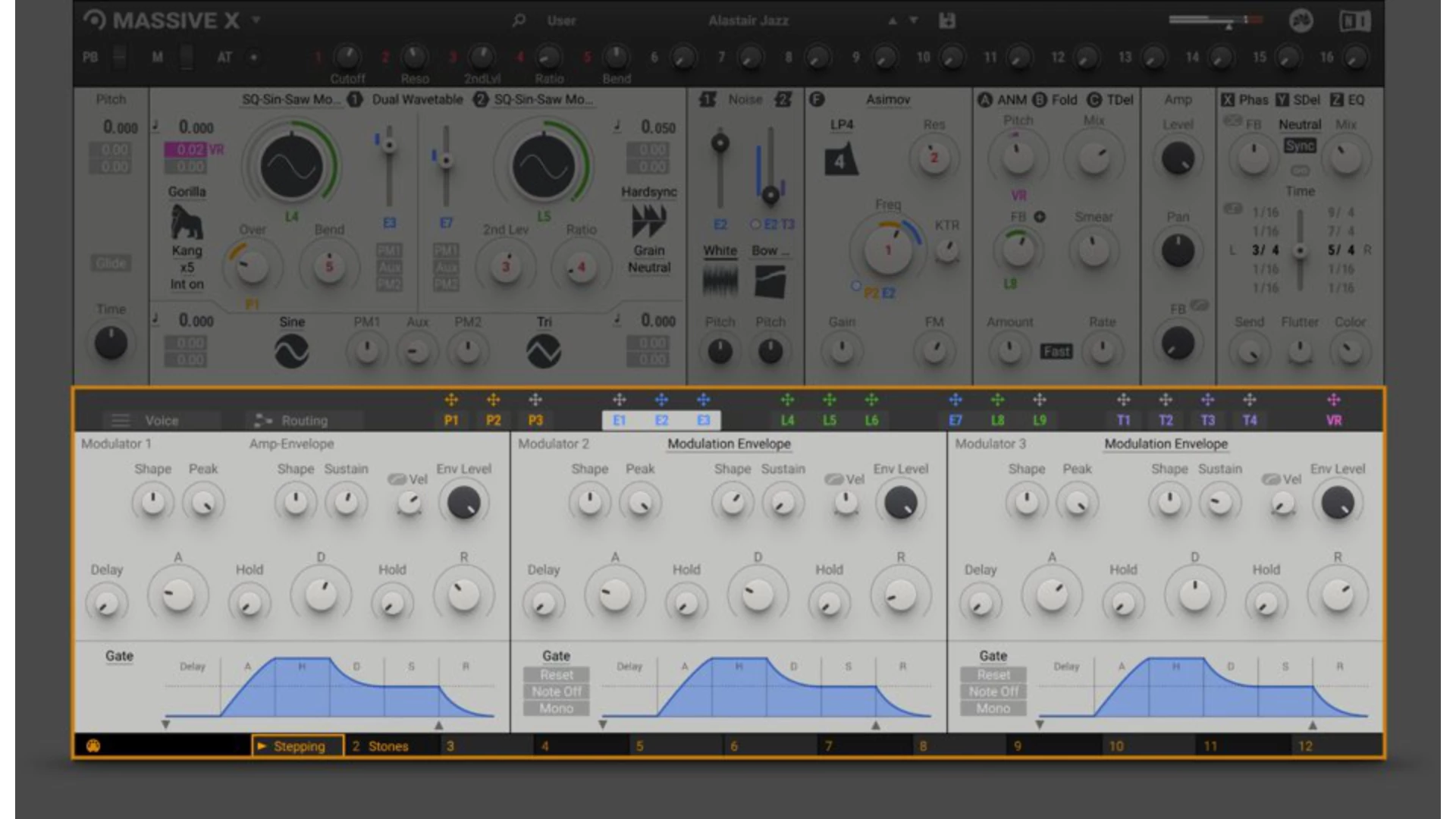The height and width of the screenshot is (819, 1456).
Task: Click the Bow noise waveform thumbnail
Action: tap(770, 281)
